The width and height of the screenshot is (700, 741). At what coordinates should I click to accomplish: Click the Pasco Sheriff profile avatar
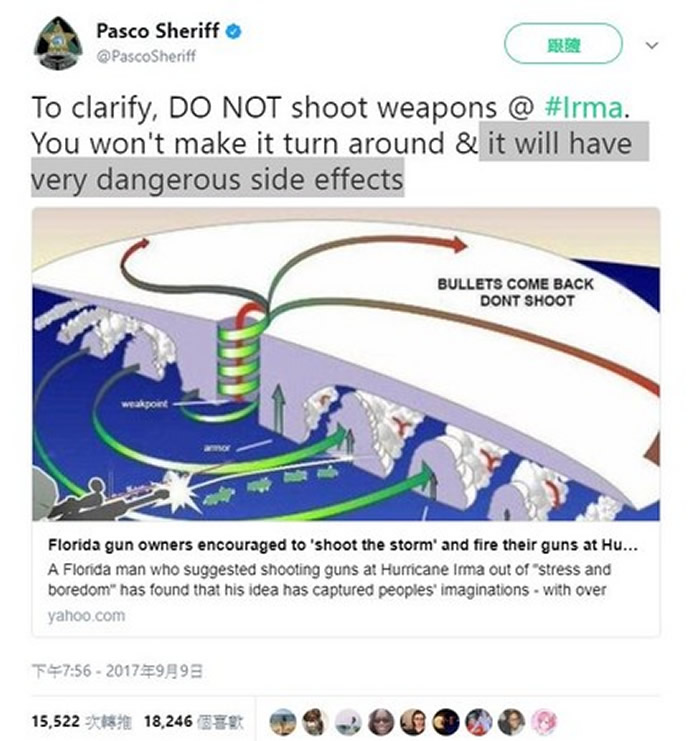[58, 43]
